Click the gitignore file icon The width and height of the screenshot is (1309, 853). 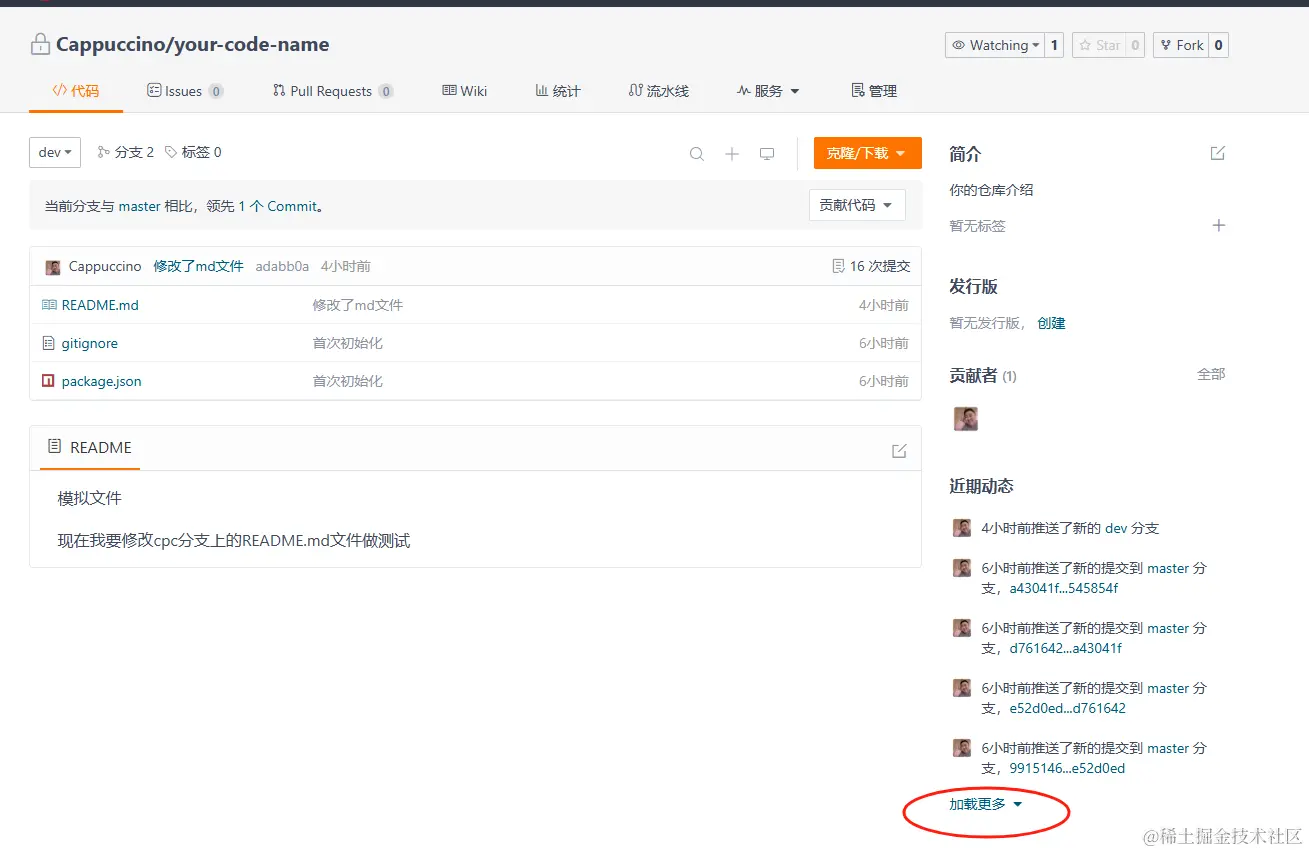(49, 343)
